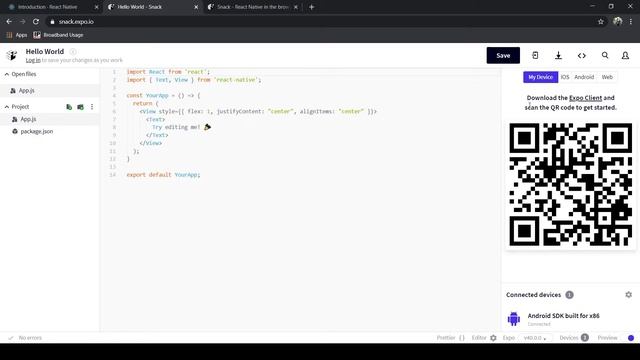Open the Apps bookmarks shortcut
The image size is (640, 360).
17,35
